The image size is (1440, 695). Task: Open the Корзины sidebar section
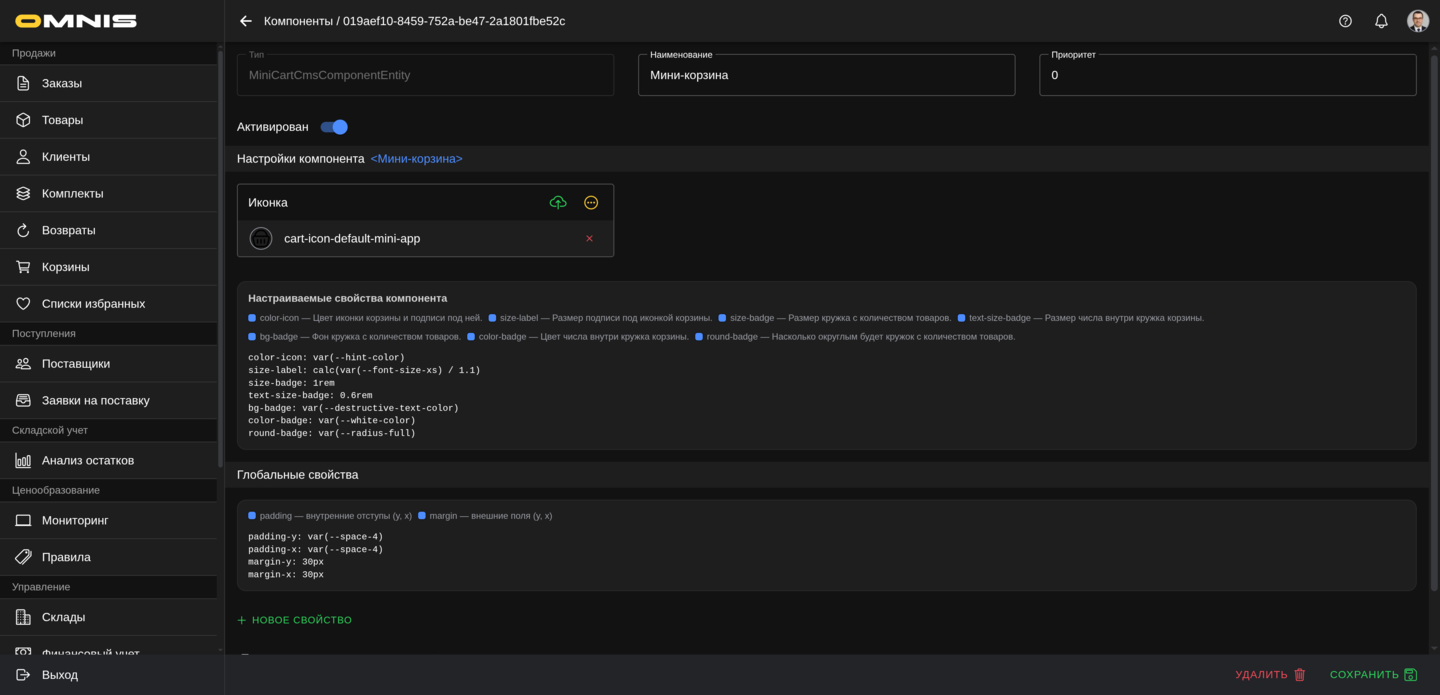[65, 267]
